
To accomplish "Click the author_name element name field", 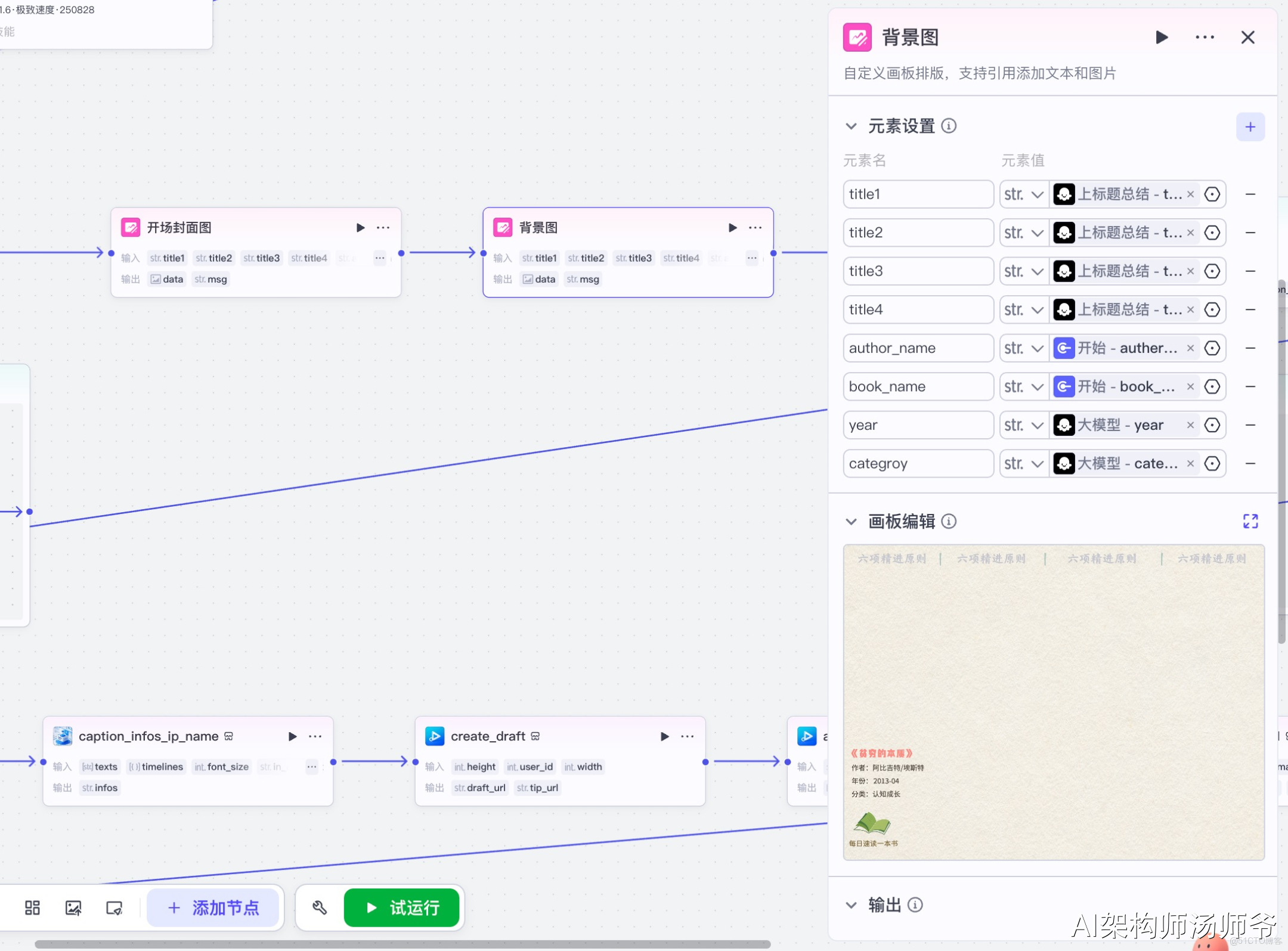I will click(918, 348).
